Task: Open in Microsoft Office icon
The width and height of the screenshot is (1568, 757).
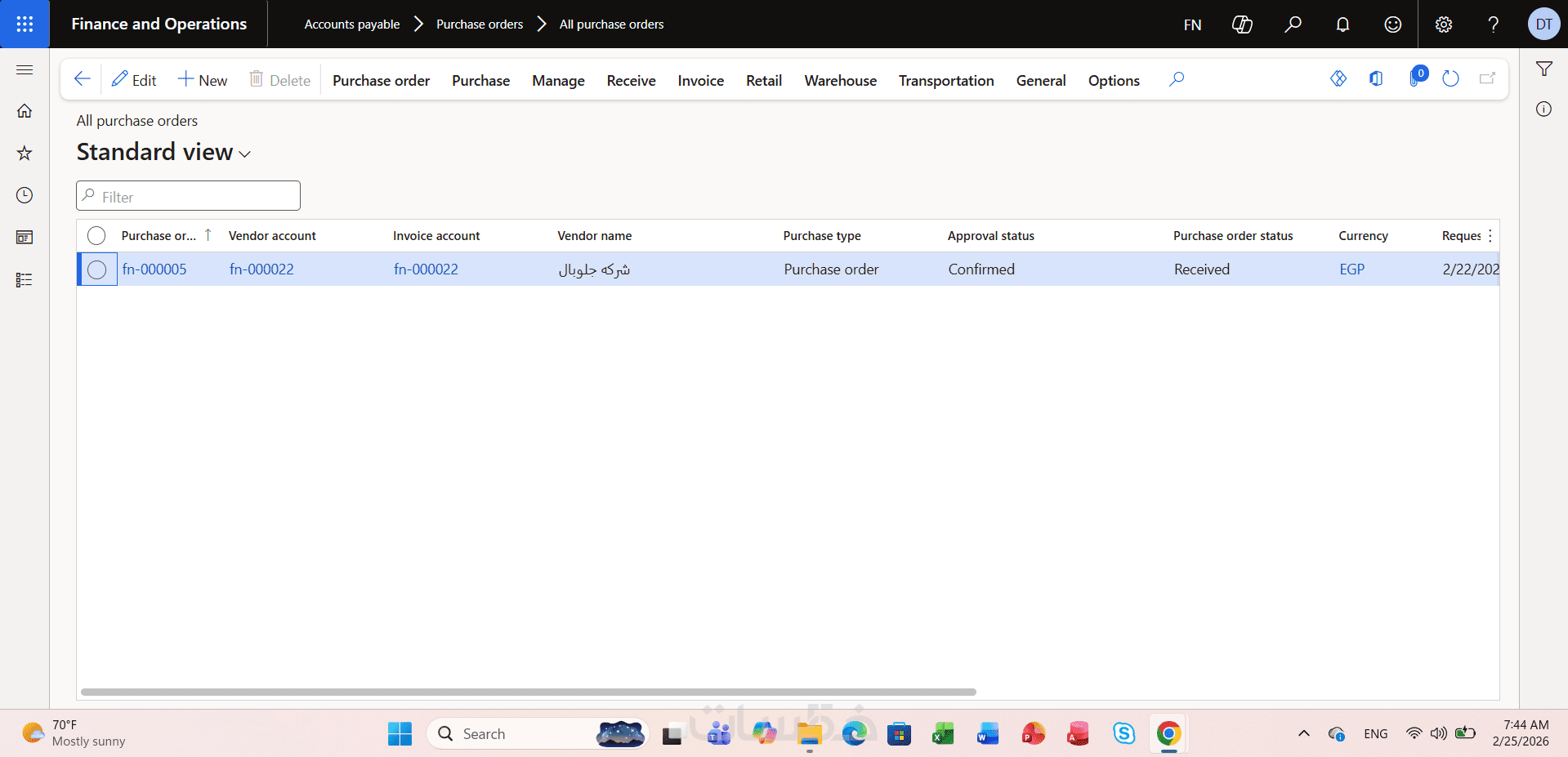Action: coord(1377,78)
